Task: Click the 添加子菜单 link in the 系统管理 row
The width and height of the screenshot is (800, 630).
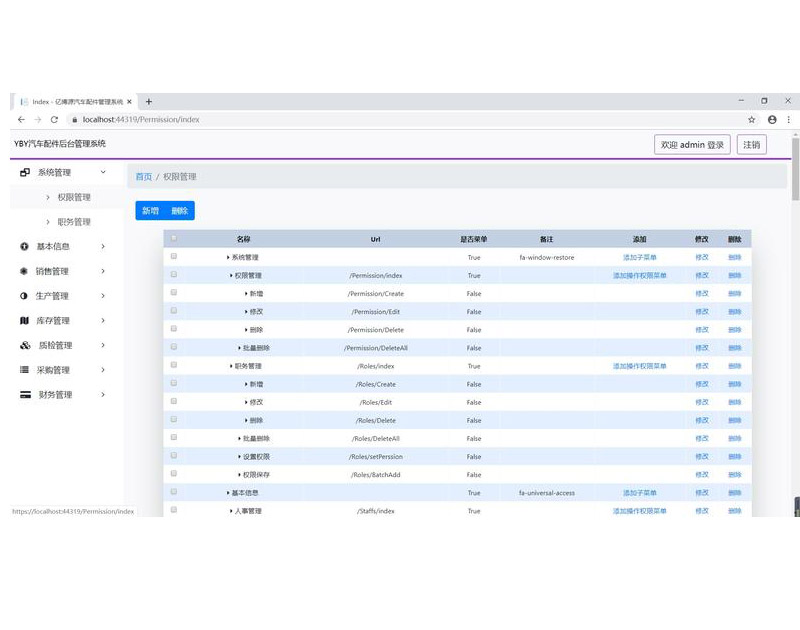Action: (639, 257)
